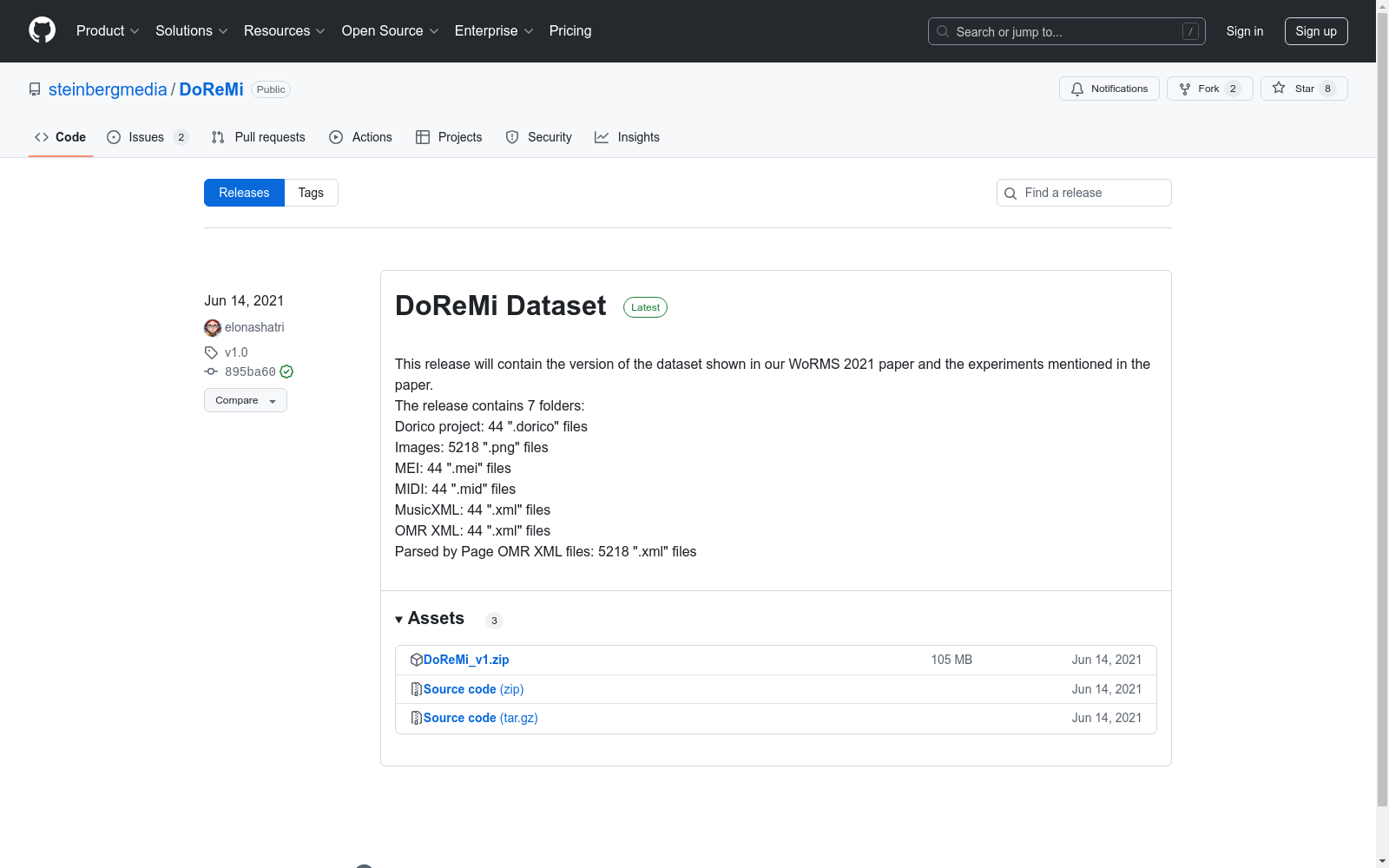Click the page vertical scrollbar
Screen dimensions: 1389x868
1382,408
